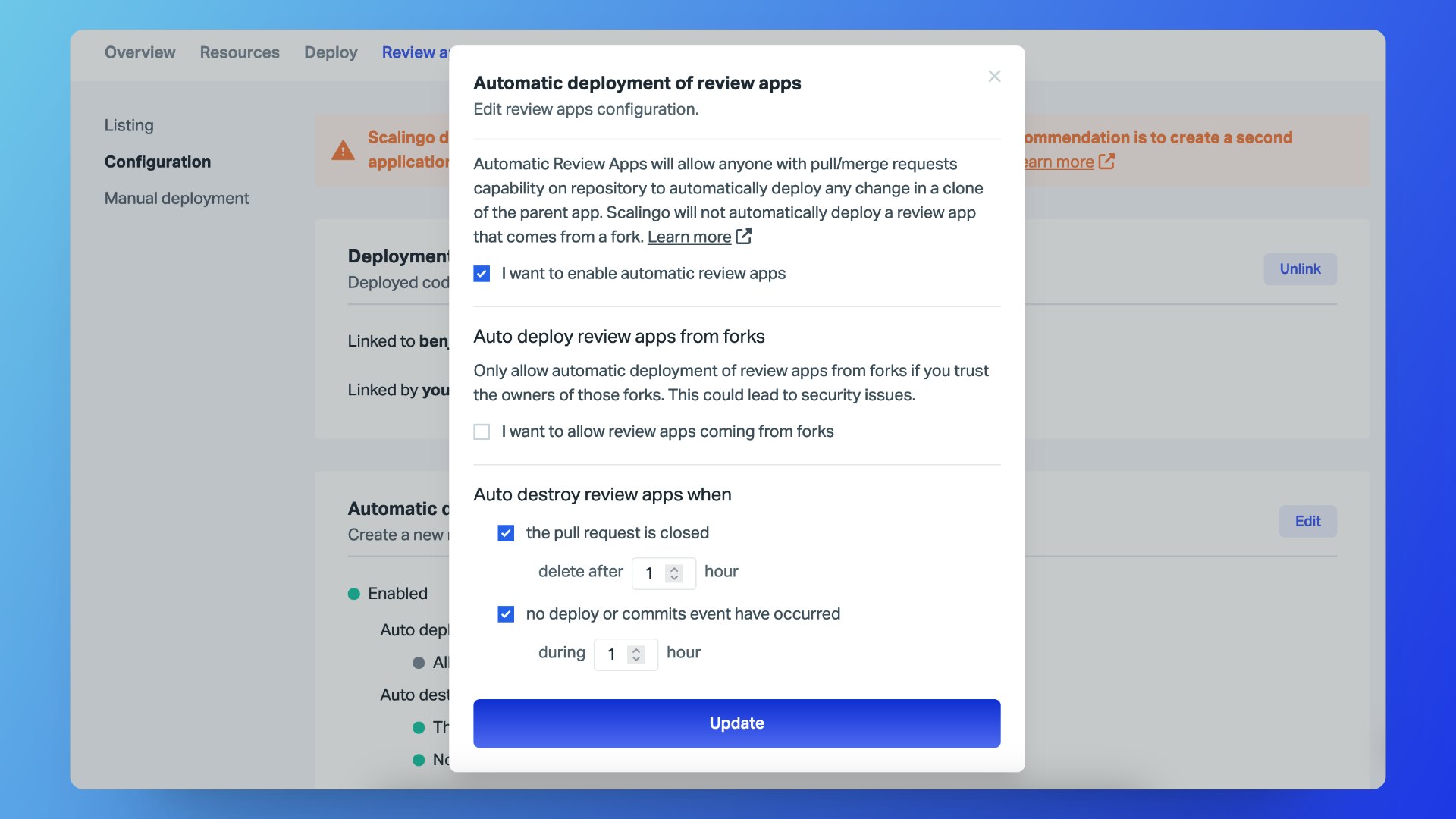Screen dimensions: 1456x819
Task: Click the green Enabled status dot
Action: pos(353,594)
